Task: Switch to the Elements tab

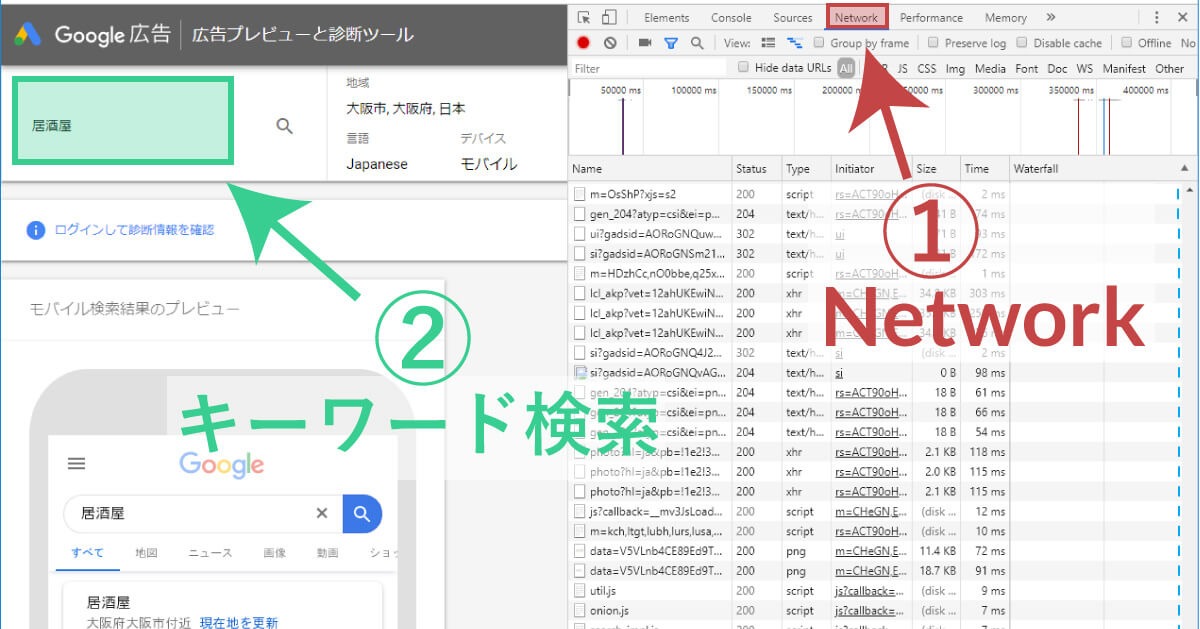Action: [x=667, y=17]
